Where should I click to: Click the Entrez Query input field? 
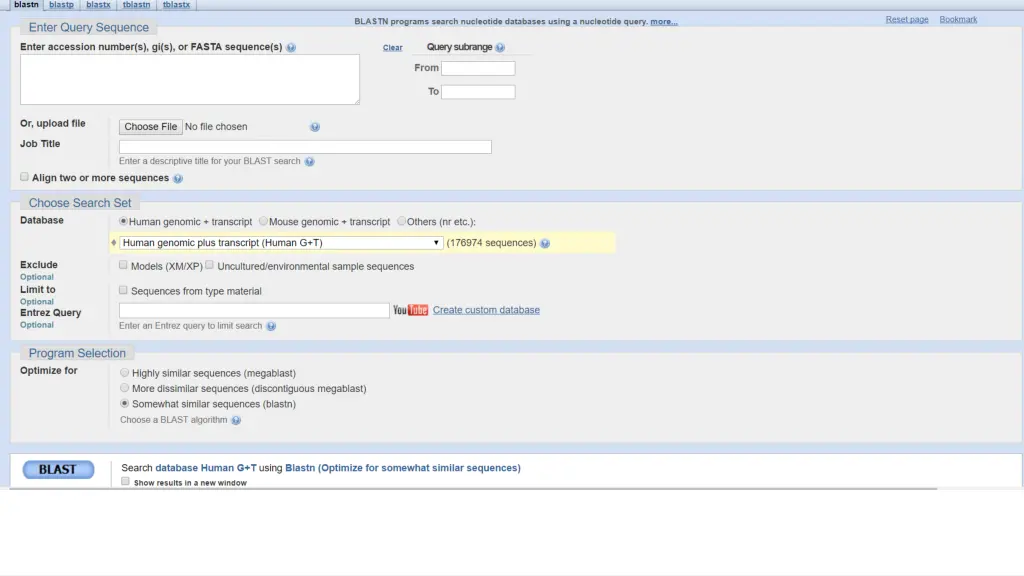tap(254, 311)
